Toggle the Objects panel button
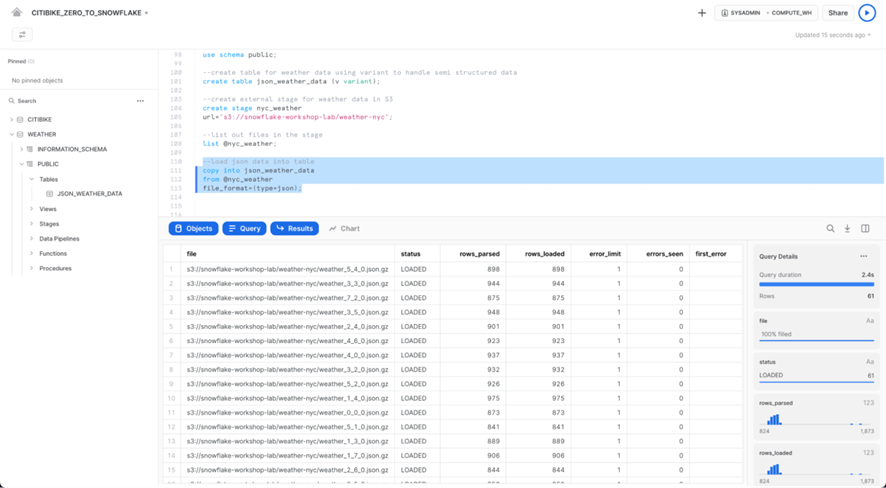 193,229
